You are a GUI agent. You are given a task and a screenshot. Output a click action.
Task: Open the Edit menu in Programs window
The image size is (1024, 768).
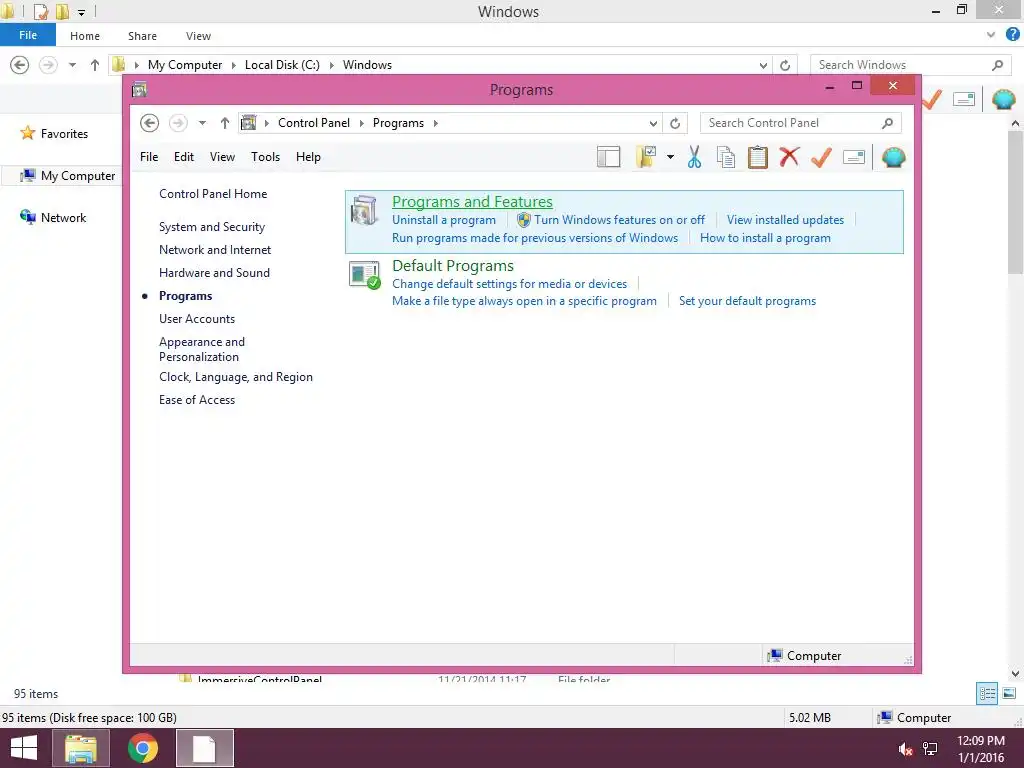184,157
